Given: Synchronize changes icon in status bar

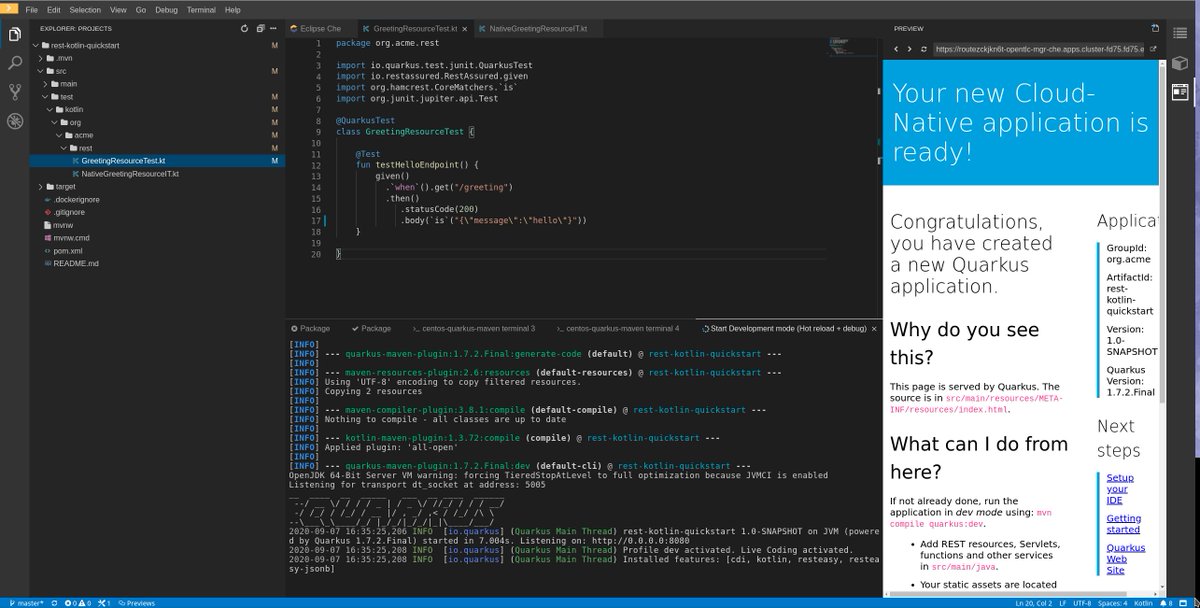Looking at the screenshot, I should coord(52,603).
